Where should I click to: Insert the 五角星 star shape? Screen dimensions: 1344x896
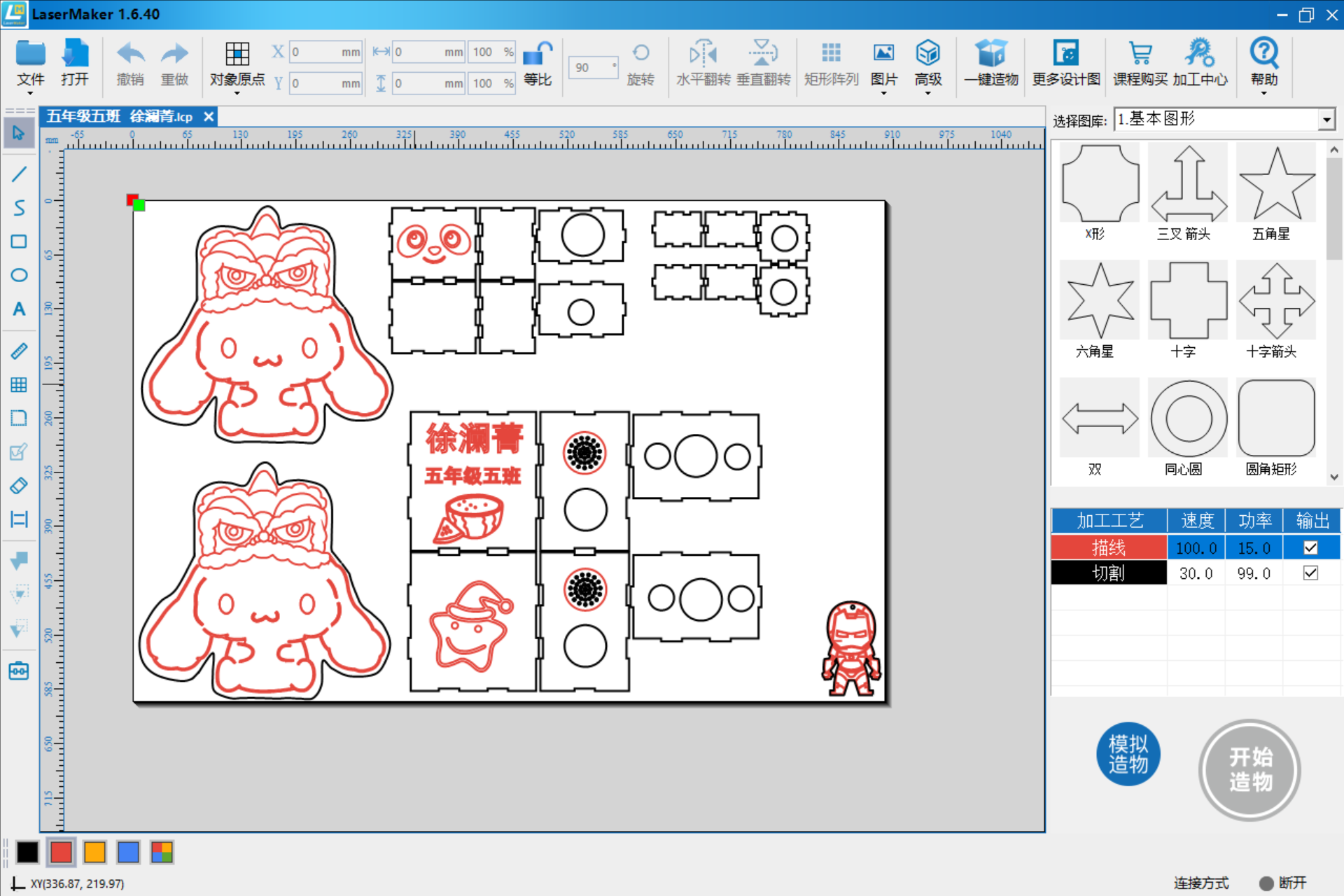(x=1276, y=183)
